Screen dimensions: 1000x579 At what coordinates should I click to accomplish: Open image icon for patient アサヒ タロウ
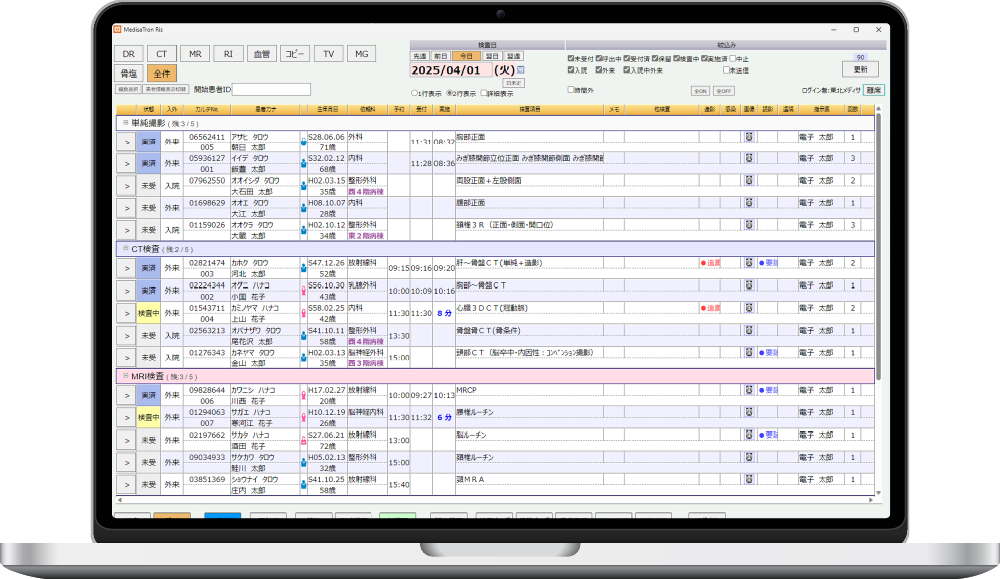coord(749,136)
